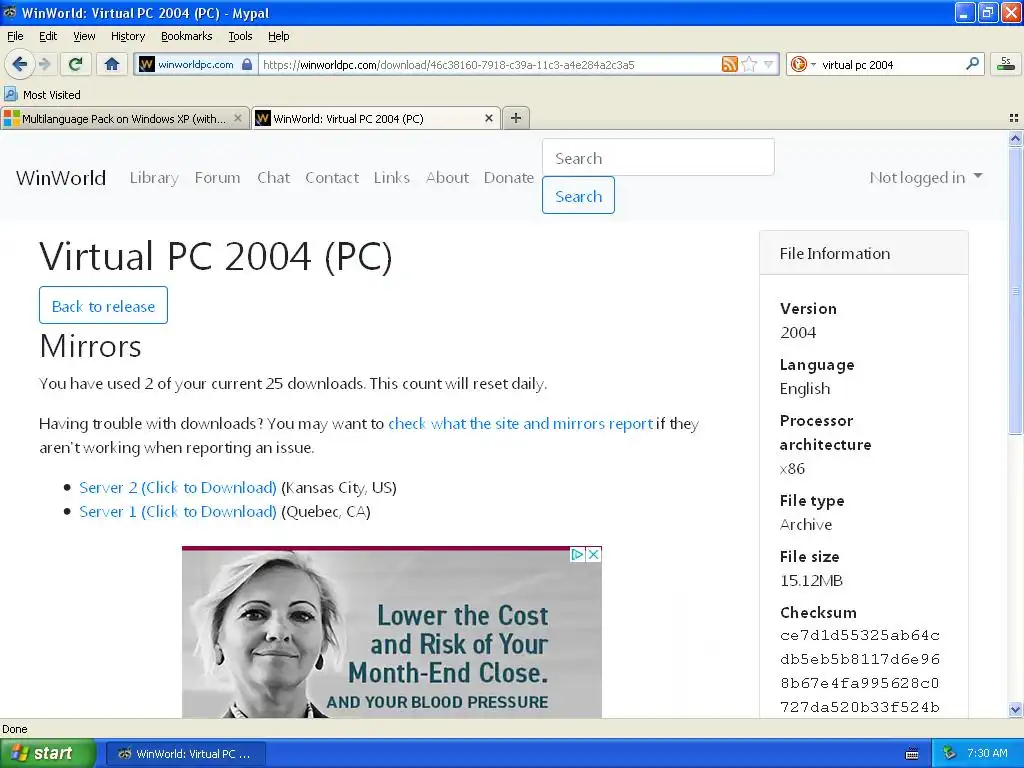Open the Edit menu
Image resolution: width=1024 pixels, height=768 pixels.
point(48,36)
